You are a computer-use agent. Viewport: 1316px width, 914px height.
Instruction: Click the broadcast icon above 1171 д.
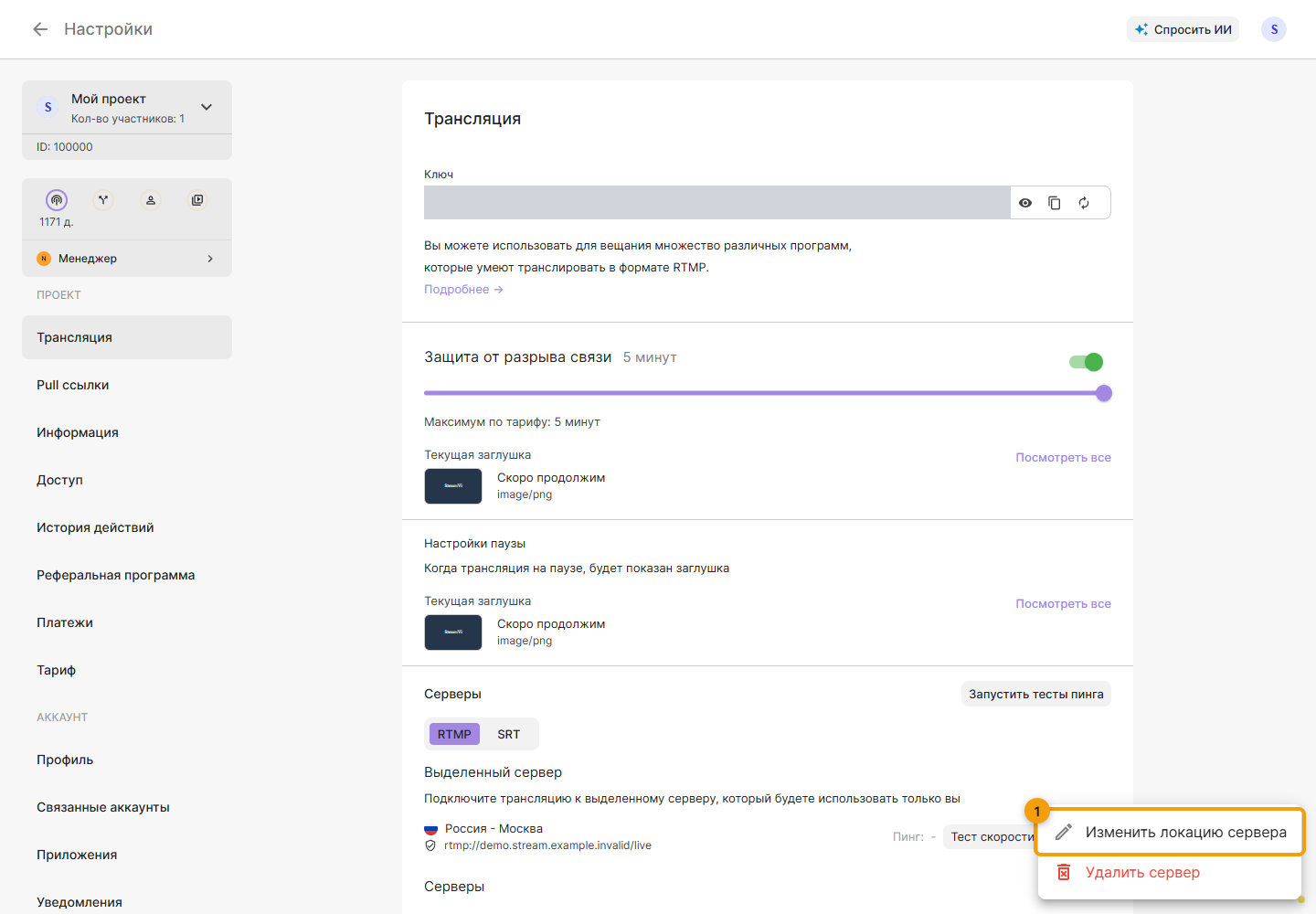pyautogui.click(x=57, y=200)
